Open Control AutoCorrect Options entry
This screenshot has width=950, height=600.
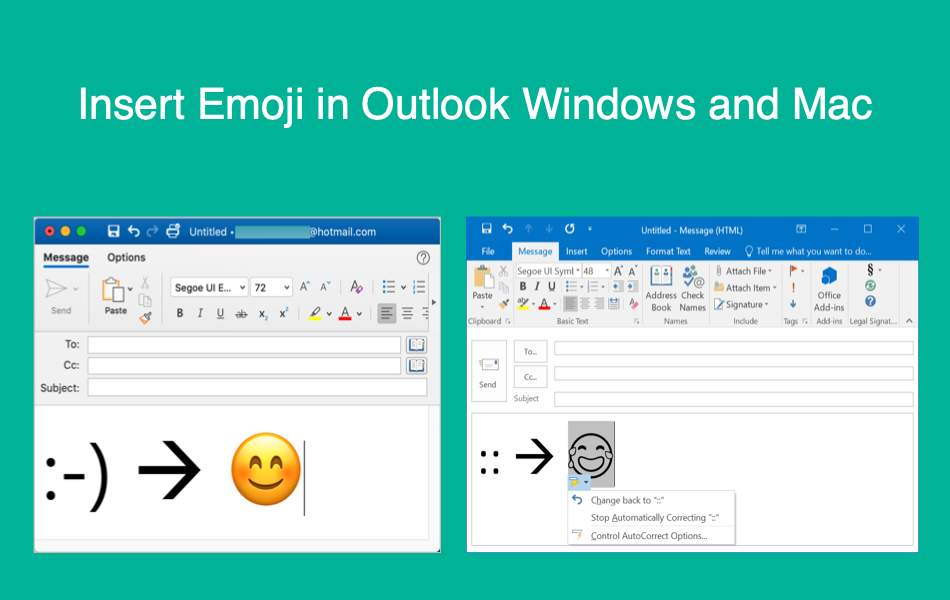click(649, 536)
